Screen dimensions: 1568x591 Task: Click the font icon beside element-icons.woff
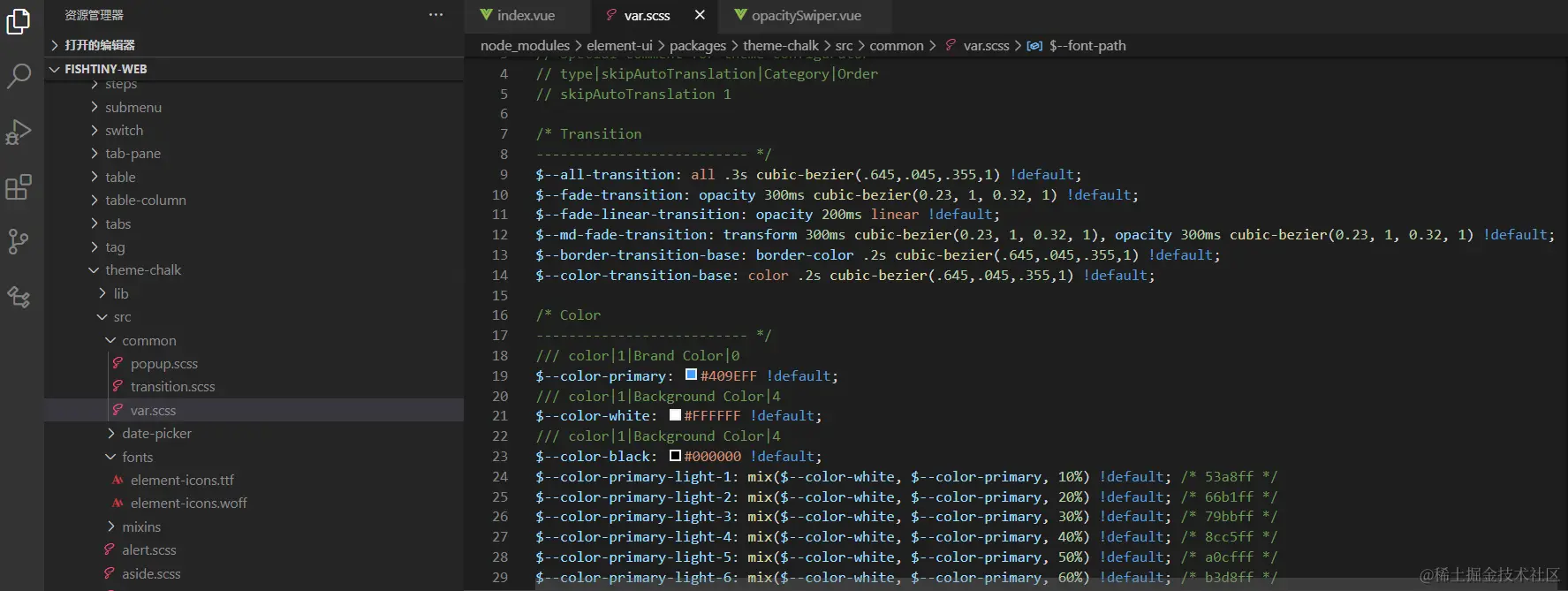click(117, 503)
